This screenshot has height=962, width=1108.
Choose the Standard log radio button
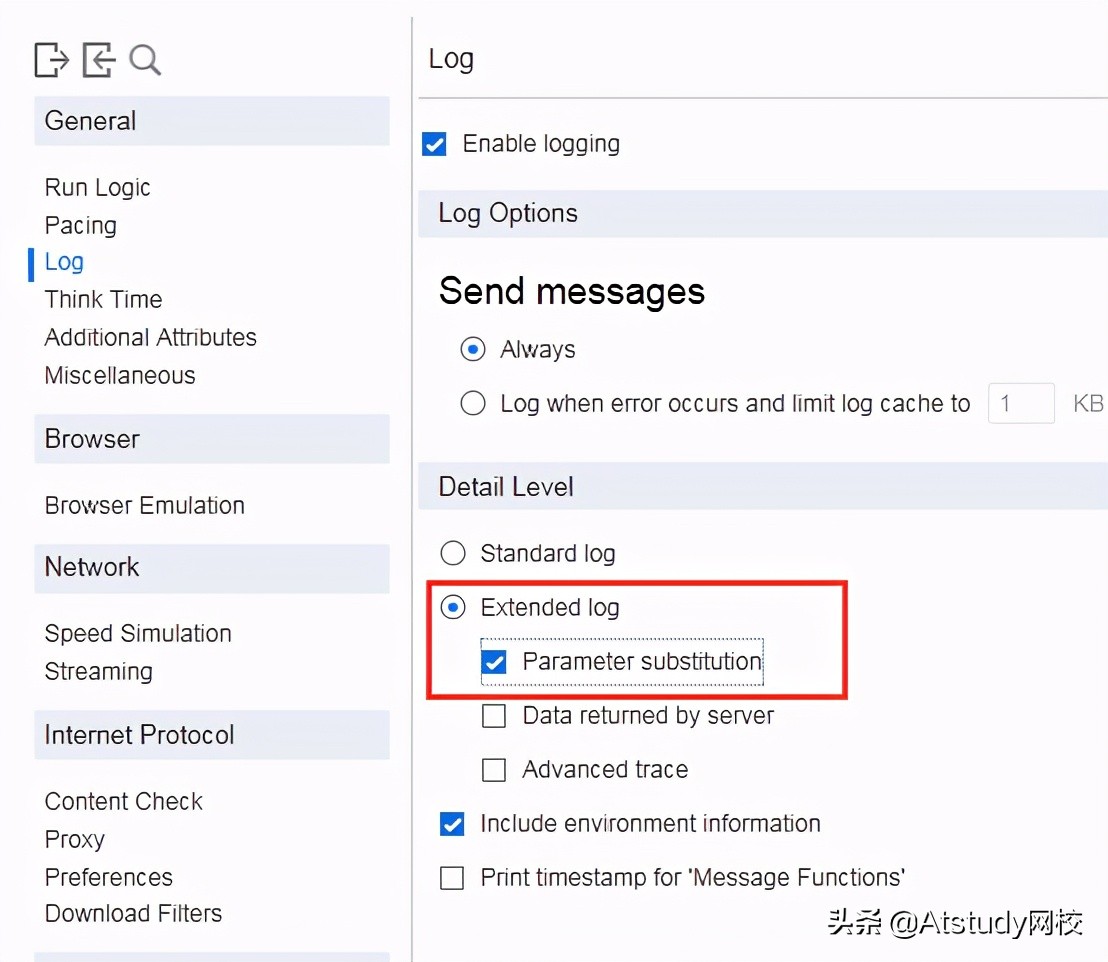[x=453, y=553]
